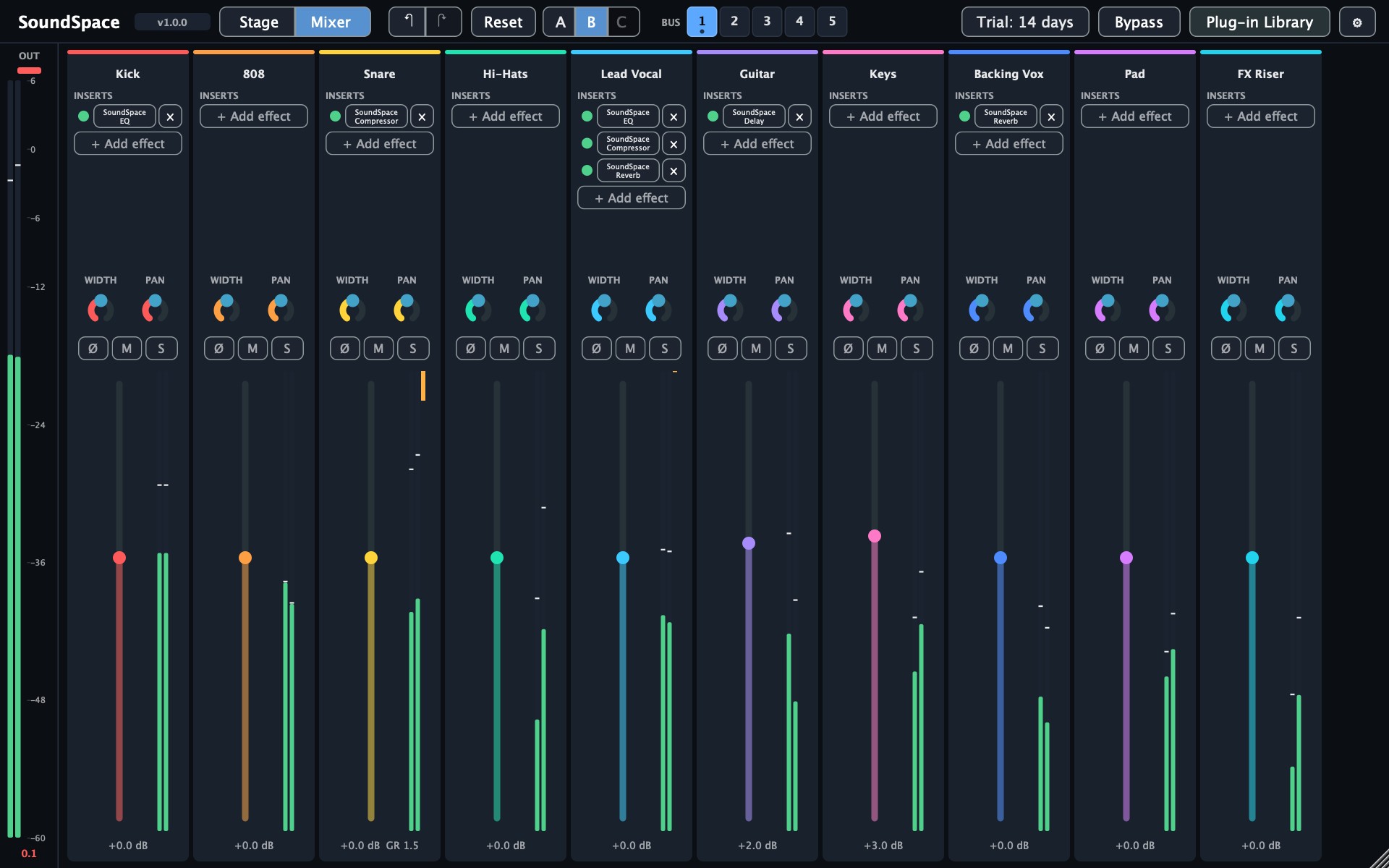
Task: Invert phase on Hi-Hats channel
Action: 470,349
